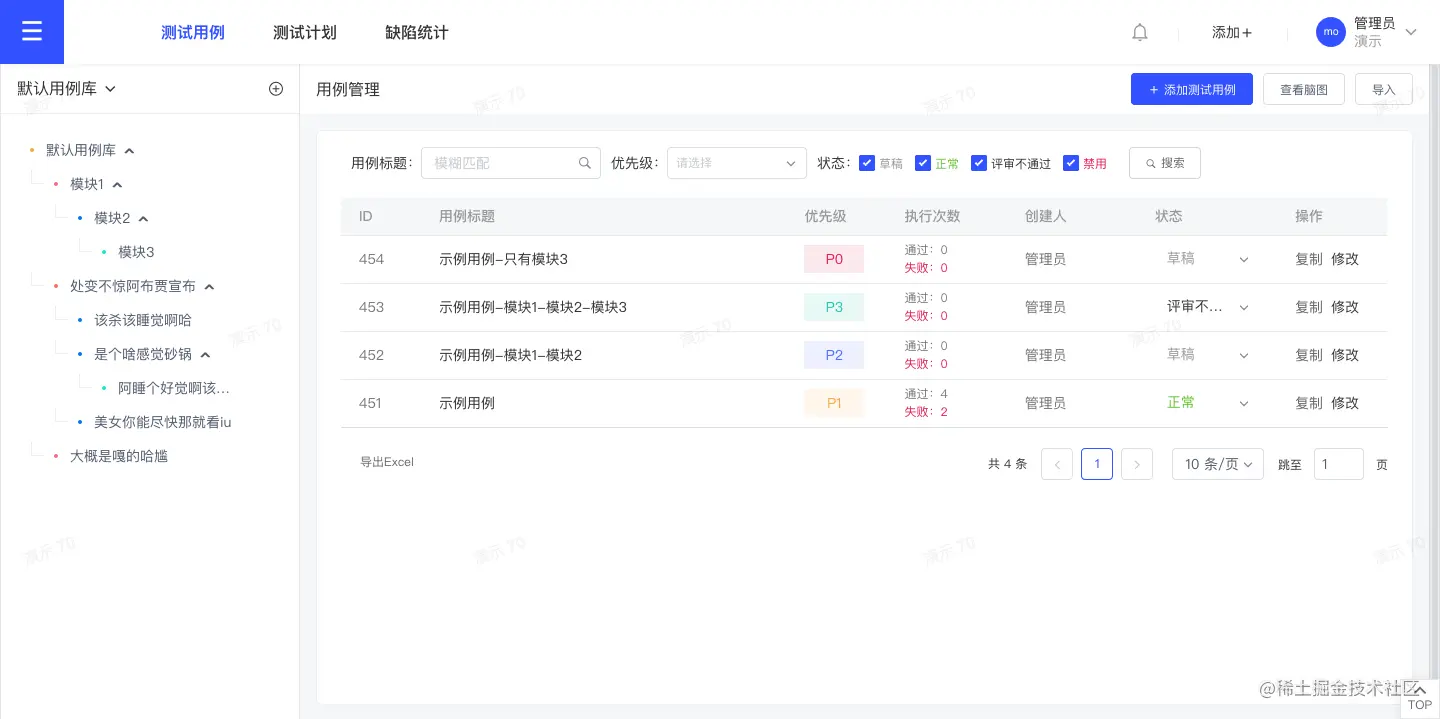The width and height of the screenshot is (1440, 719).
Task: Click the mo admin avatar icon
Action: (1331, 32)
